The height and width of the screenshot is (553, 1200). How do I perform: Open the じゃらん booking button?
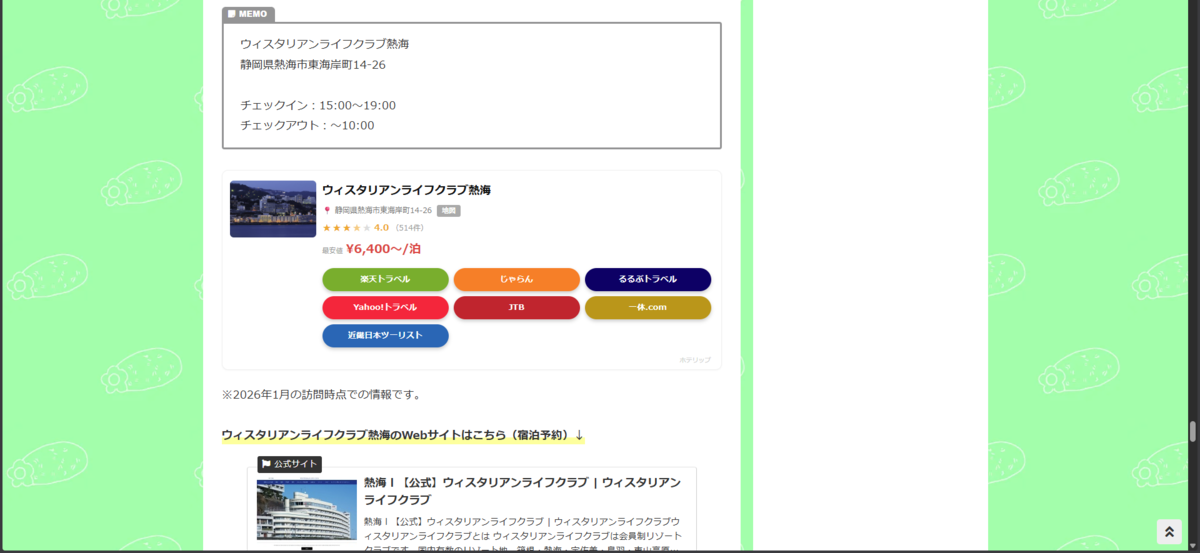coord(516,279)
